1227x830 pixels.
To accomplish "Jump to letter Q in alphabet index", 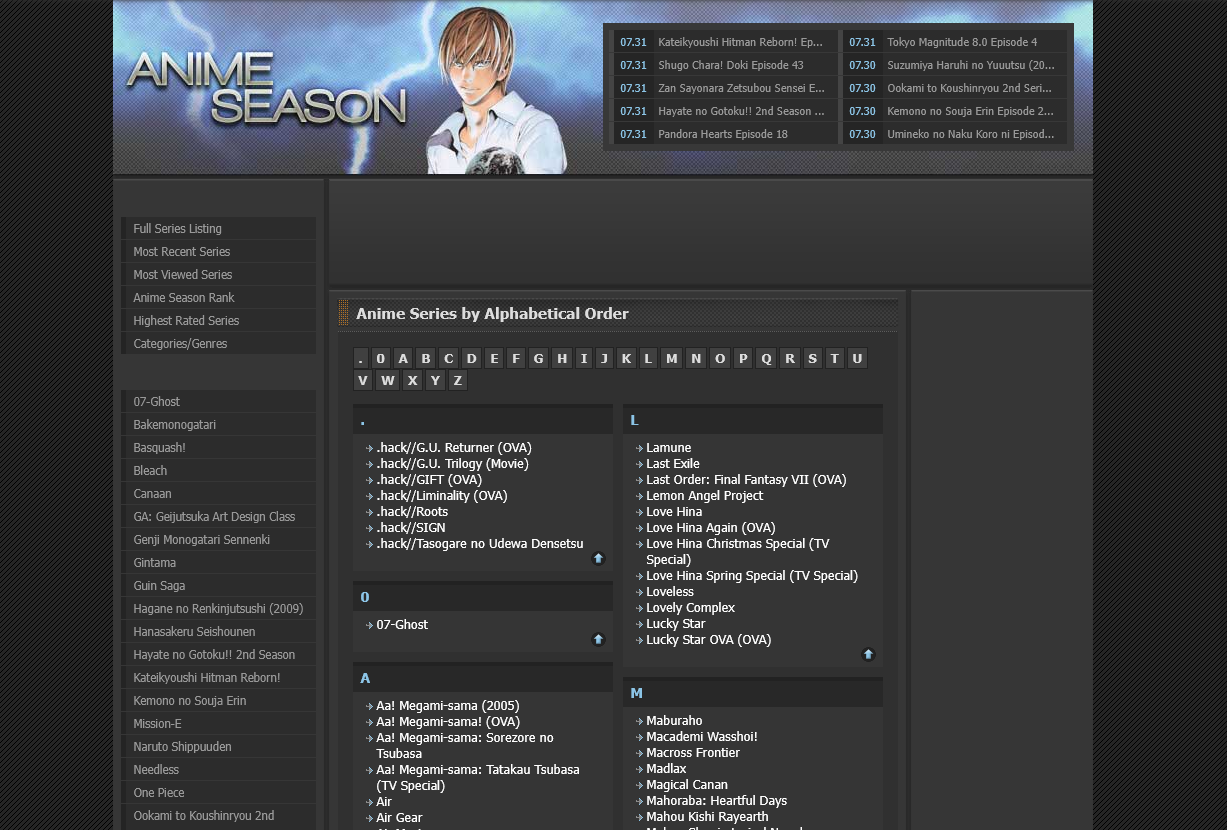I will [x=766, y=358].
